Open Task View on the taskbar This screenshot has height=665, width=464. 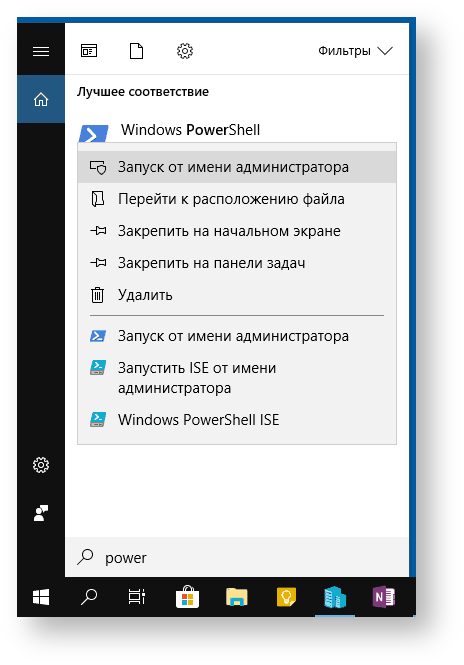(x=137, y=597)
